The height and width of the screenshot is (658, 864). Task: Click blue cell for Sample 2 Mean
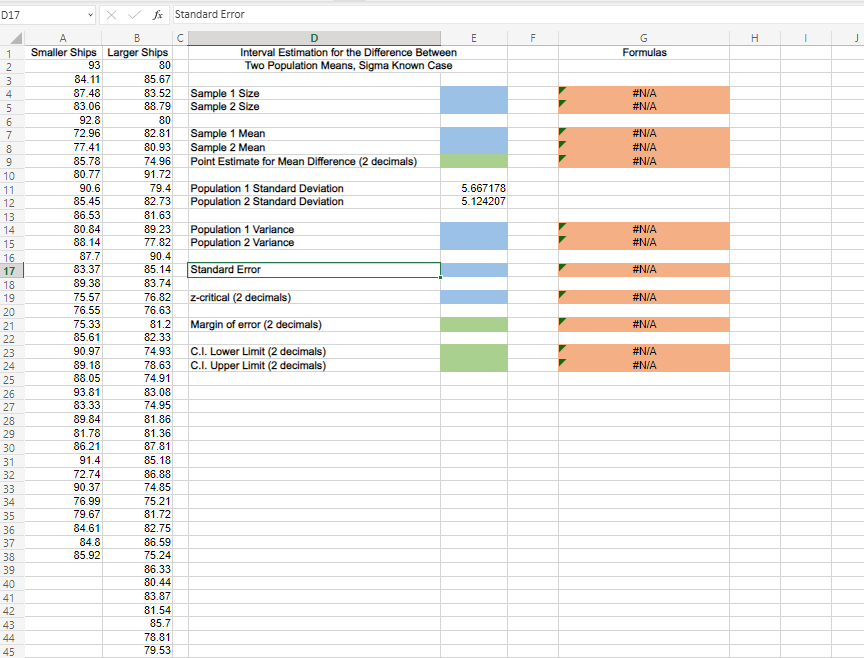pyautogui.click(x=474, y=147)
